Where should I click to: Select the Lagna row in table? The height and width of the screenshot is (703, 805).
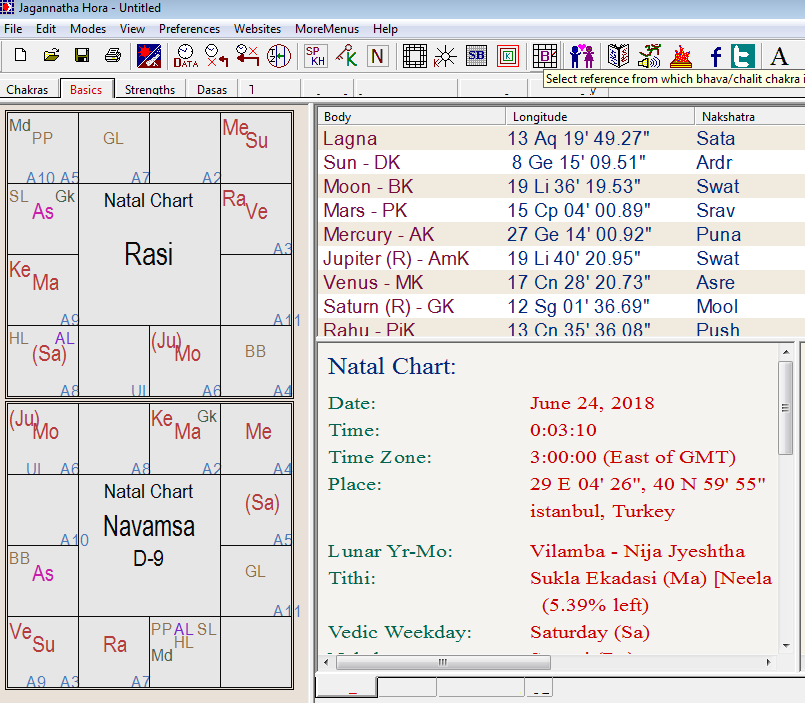pyautogui.click(x=562, y=139)
